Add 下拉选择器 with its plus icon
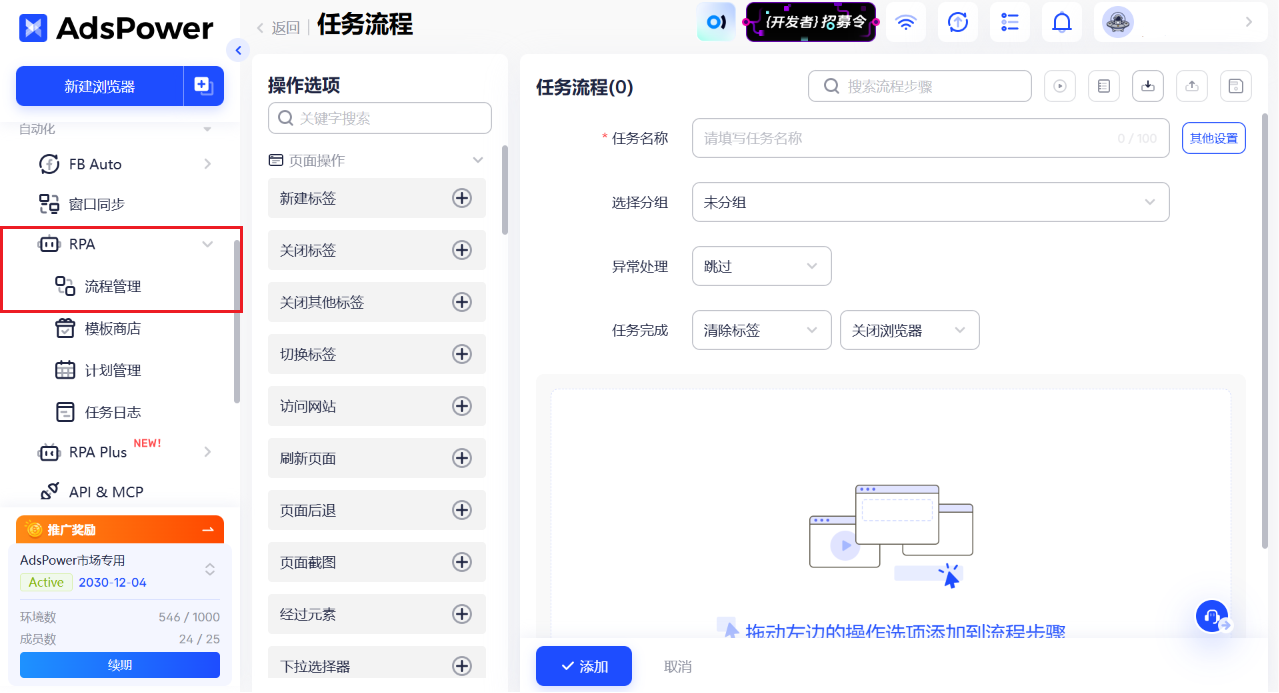 [462, 666]
